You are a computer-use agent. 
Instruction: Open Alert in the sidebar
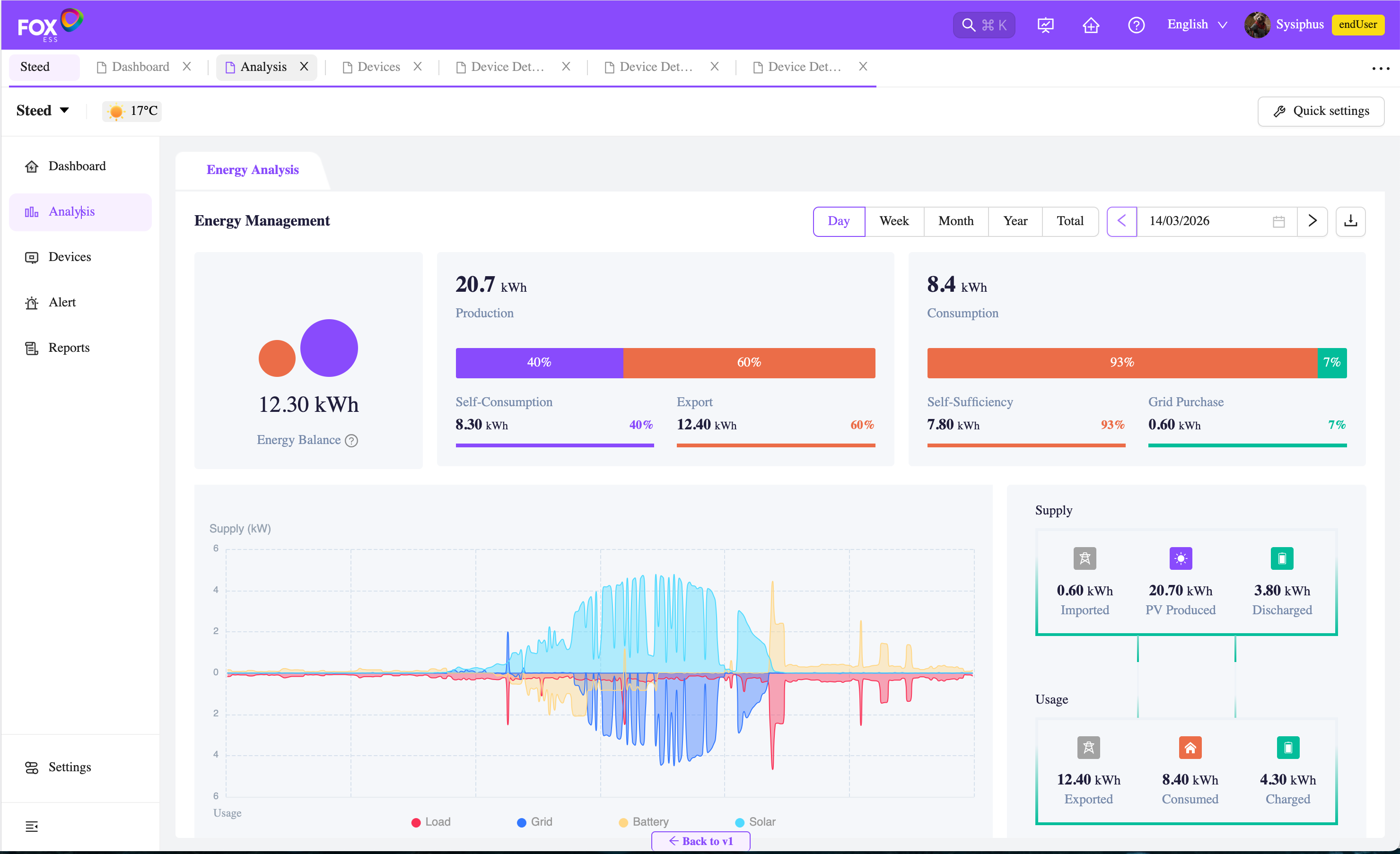[62, 302]
